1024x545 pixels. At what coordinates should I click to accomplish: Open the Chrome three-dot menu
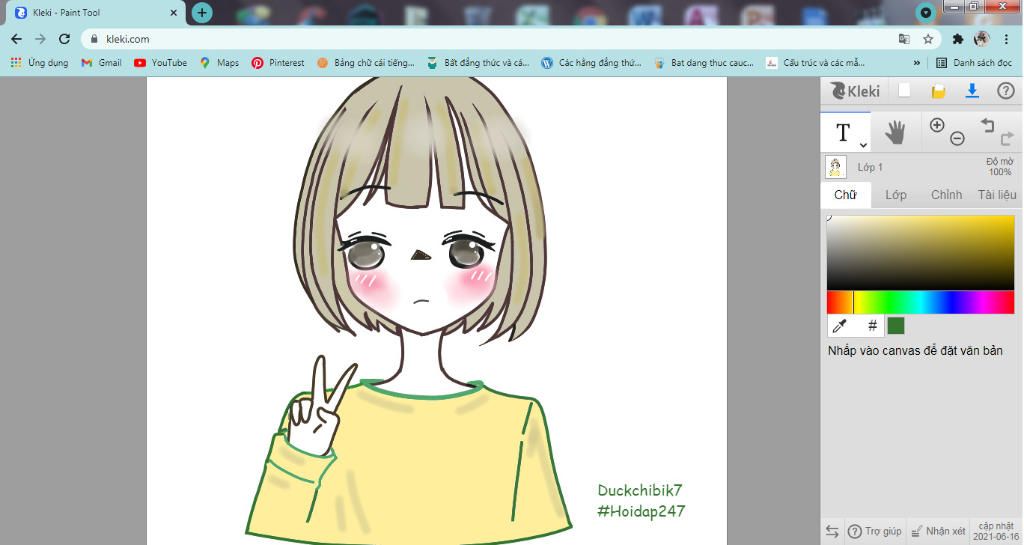1006,39
